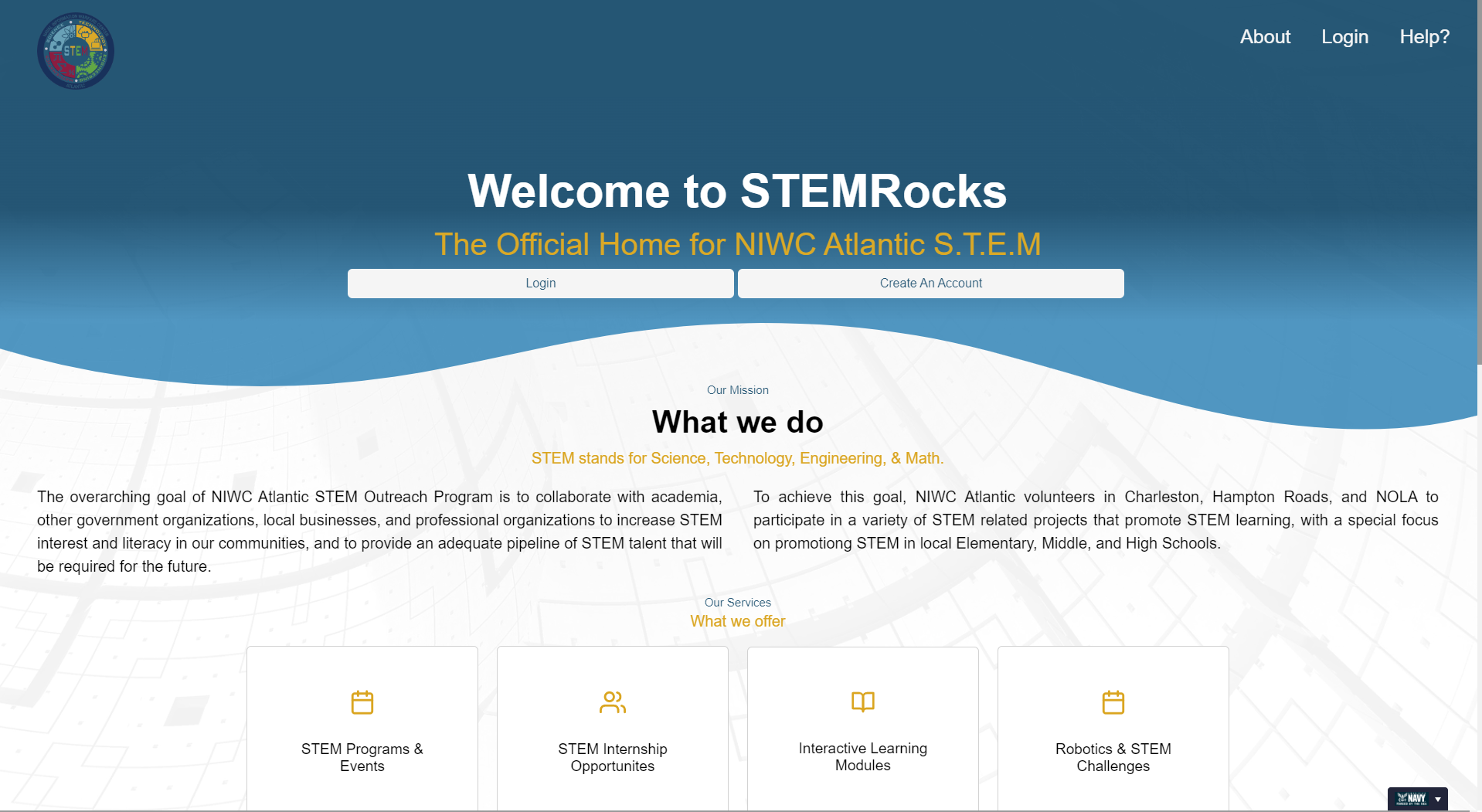Click people icon on Internship card
This screenshot has width=1482, height=812.
click(x=613, y=702)
